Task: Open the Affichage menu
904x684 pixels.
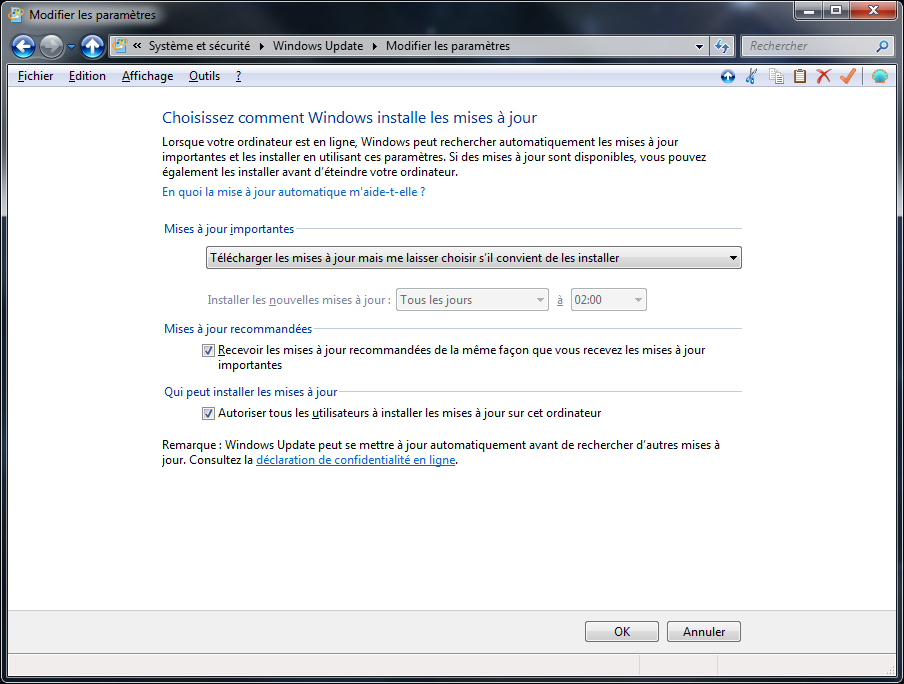Action: [148, 76]
